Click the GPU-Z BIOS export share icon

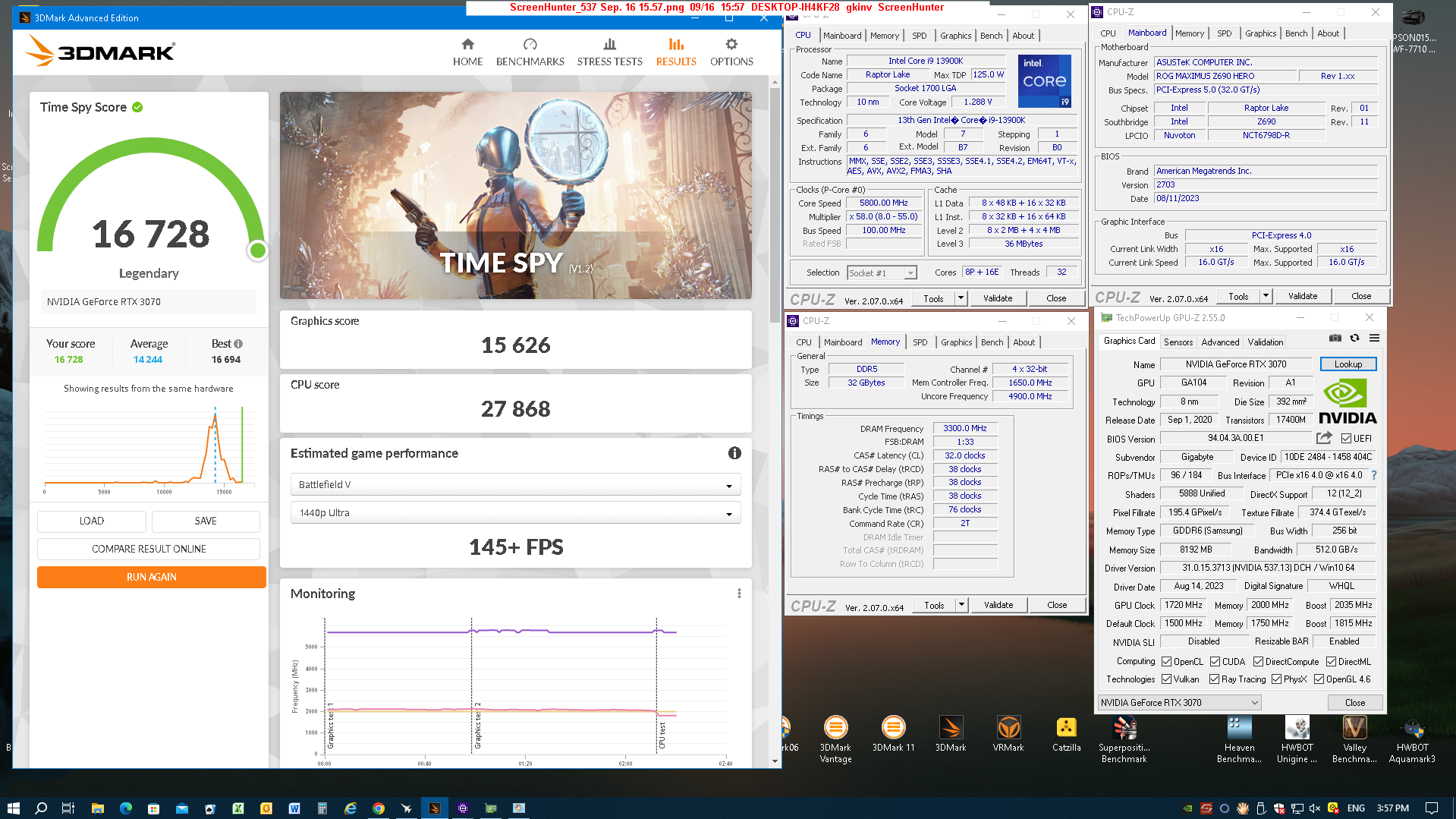pyautogui.click(x=1324, y=438)
